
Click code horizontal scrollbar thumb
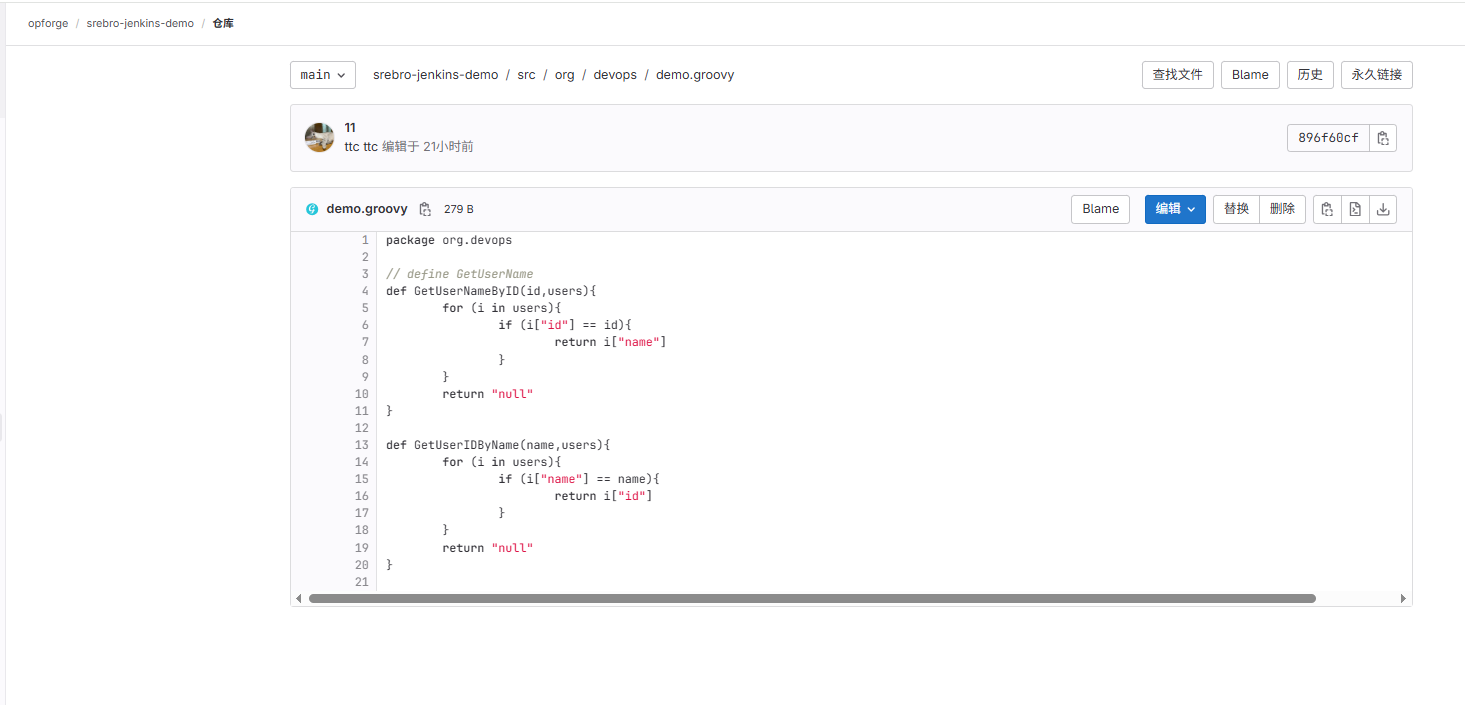812,598
